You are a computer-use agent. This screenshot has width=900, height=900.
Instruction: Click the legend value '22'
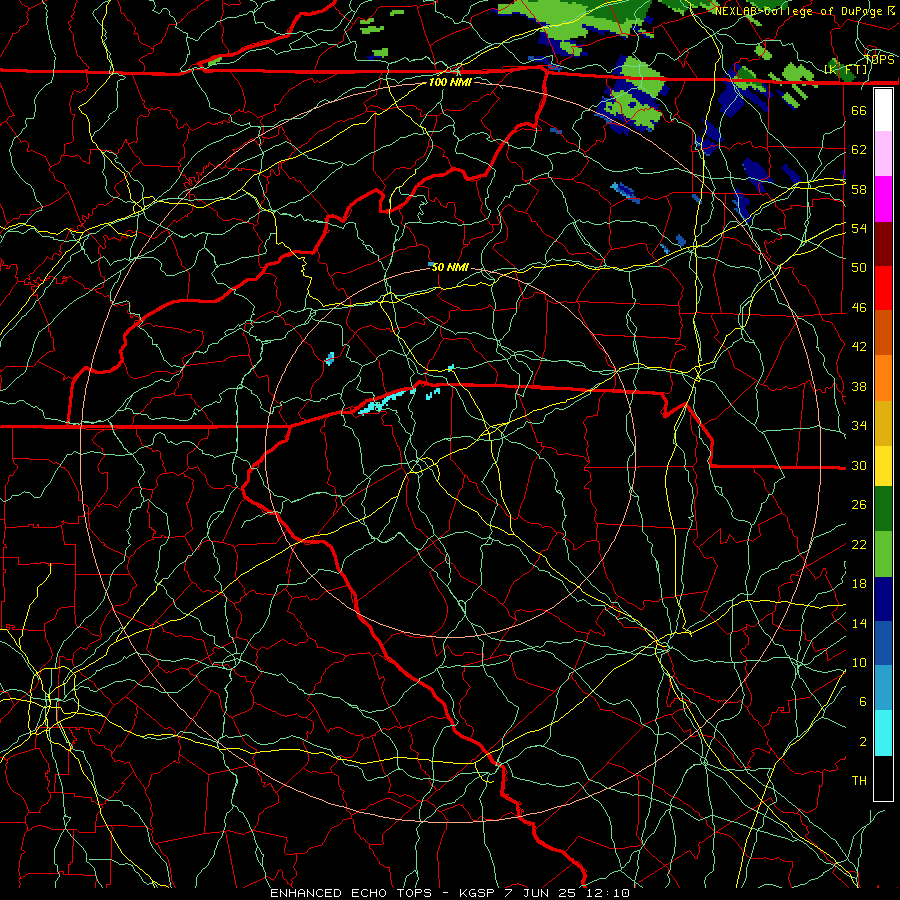click(859, 544)
